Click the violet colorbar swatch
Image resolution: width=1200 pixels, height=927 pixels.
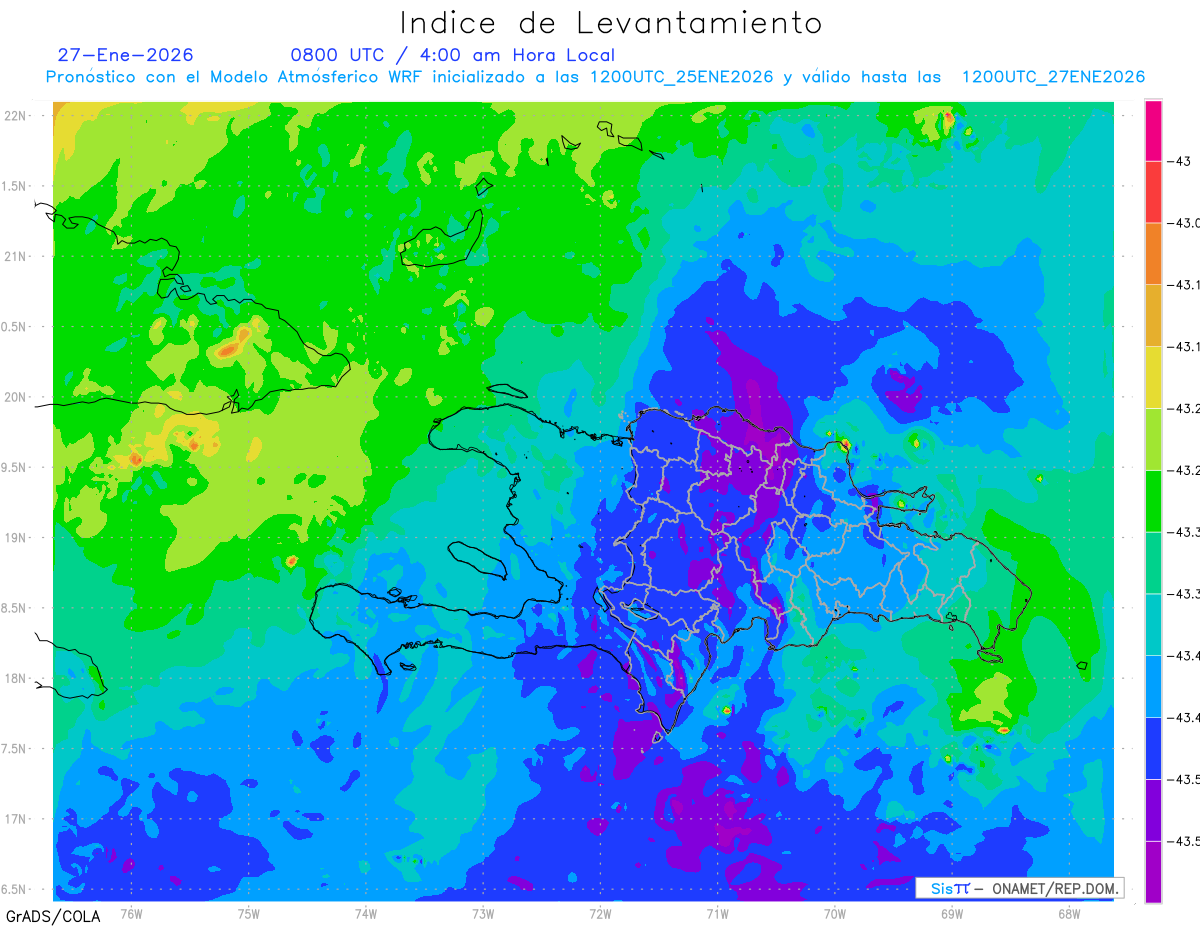(1153, 810)
